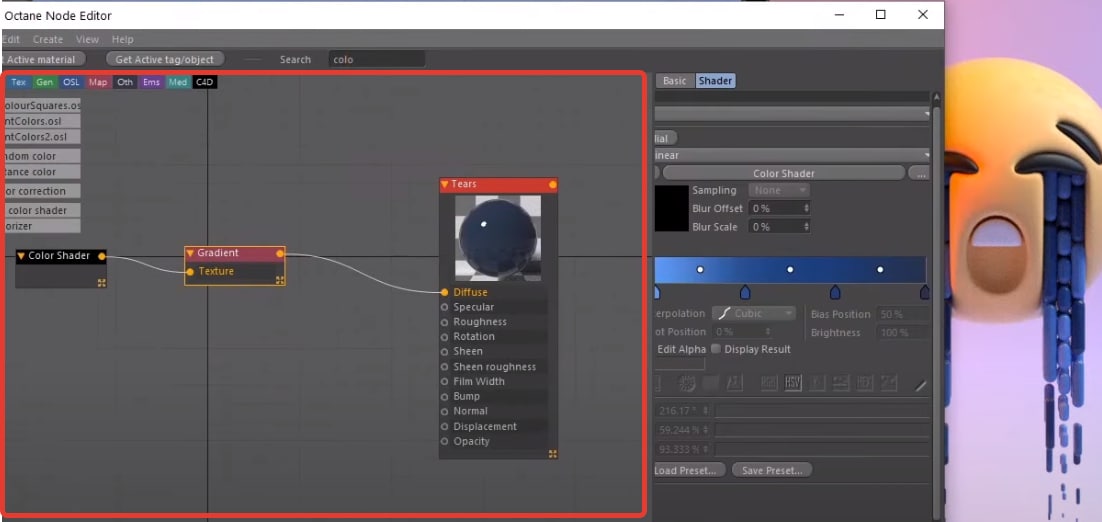The image size is (1102, 522).
Task: Click the Tears node resize corner icon
Action: point(552,454)
